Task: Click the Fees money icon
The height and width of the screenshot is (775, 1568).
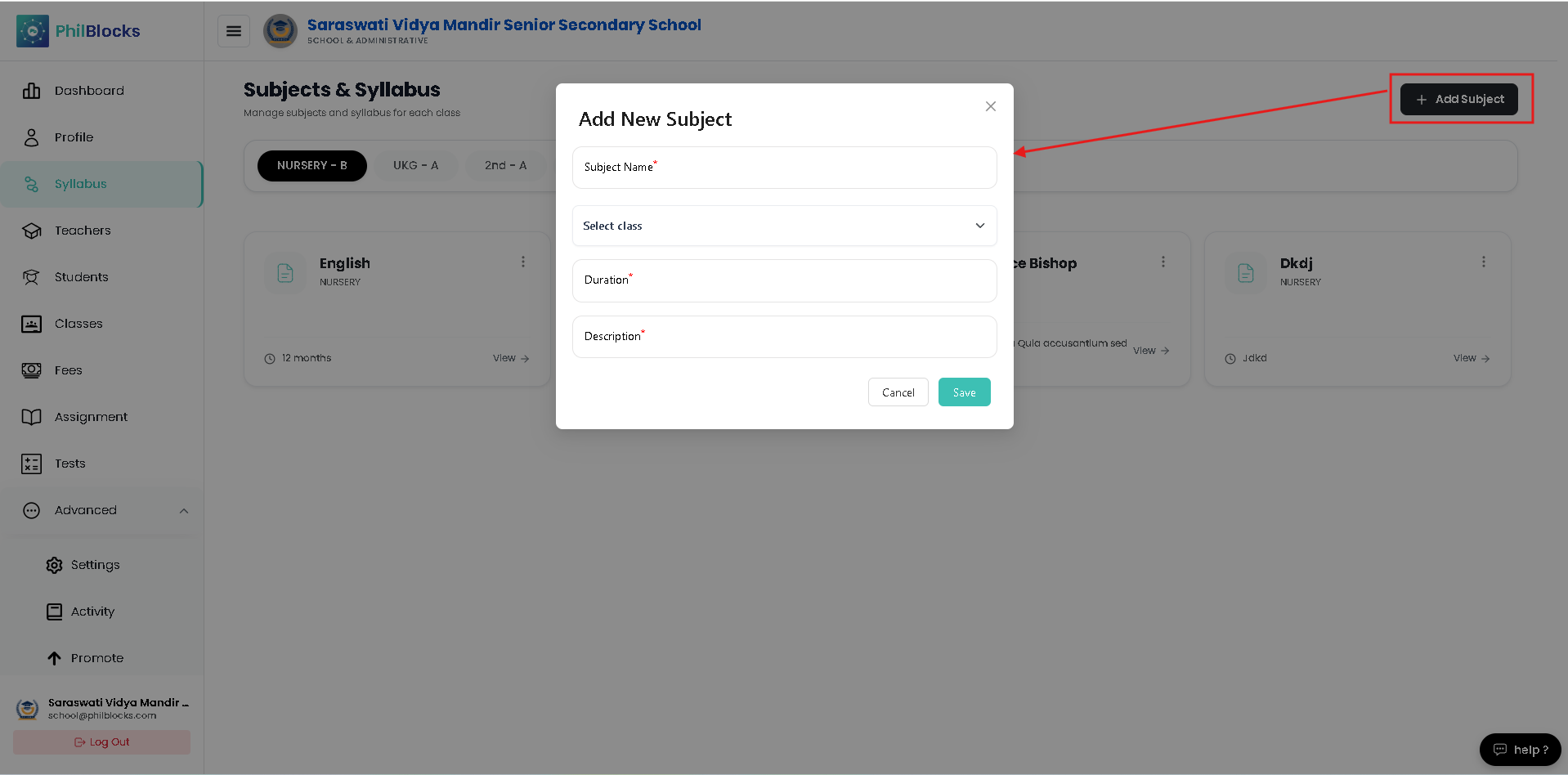Action: 31,370
